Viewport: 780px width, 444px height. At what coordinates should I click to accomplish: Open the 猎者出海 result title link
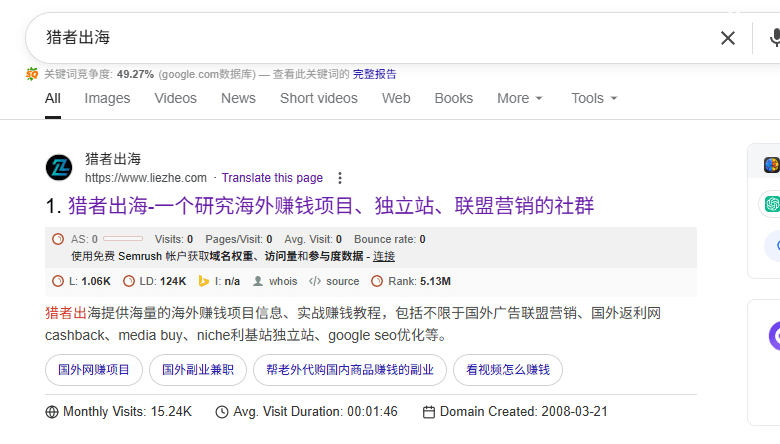click(331, 206)
